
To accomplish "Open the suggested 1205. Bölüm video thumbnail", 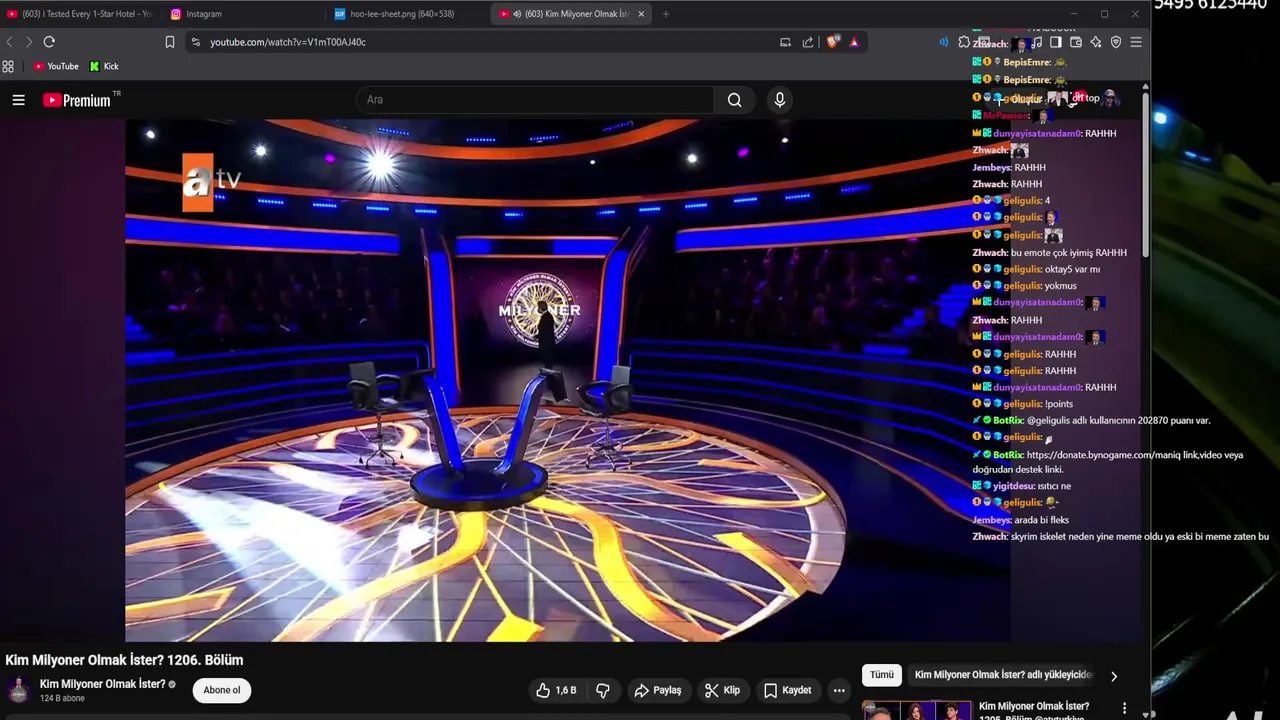I will (x=917, y=710).
